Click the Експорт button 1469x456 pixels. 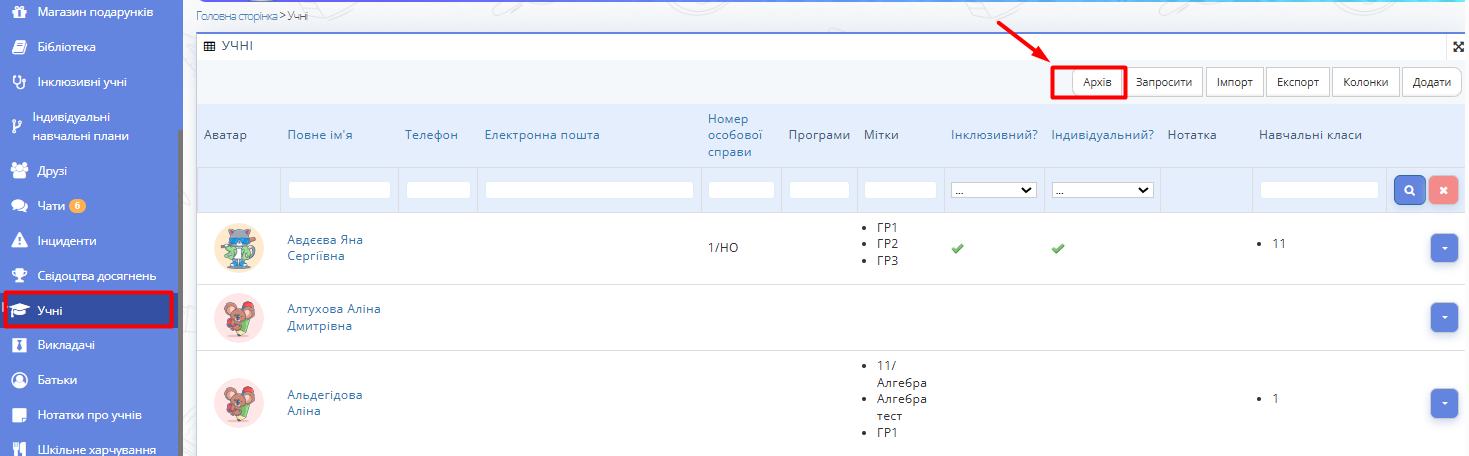point(1297,83)
